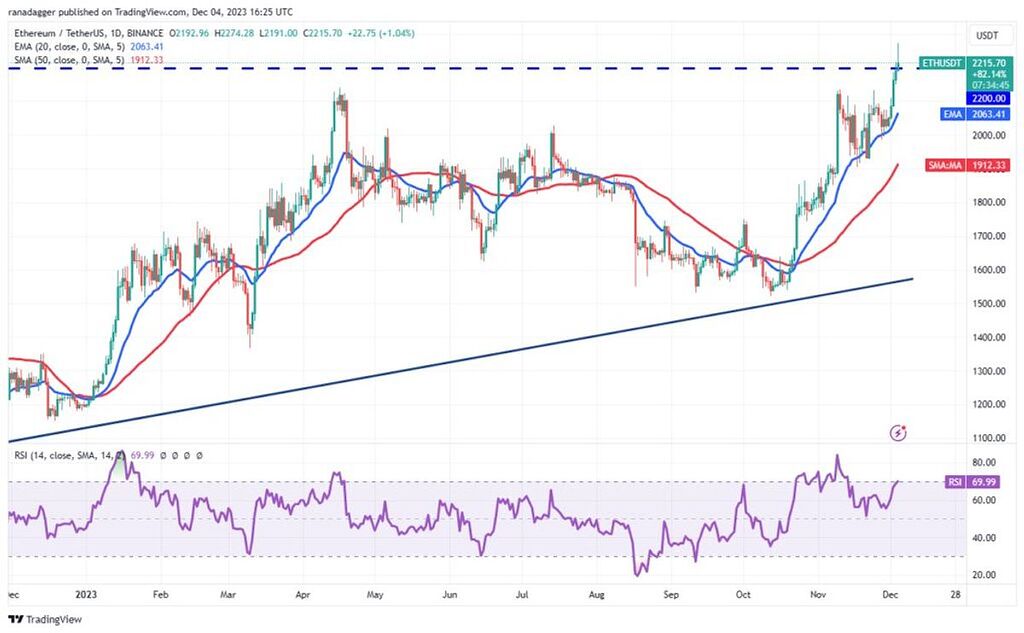
Task: Click the Nov label on time axis
Action: pos(818,593)
